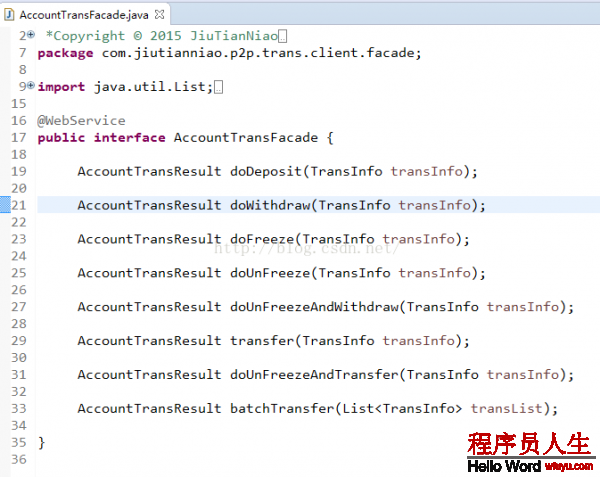Click the doFreeze method name
This screenshot has width=600, height=477.
(x=262, y=239)
